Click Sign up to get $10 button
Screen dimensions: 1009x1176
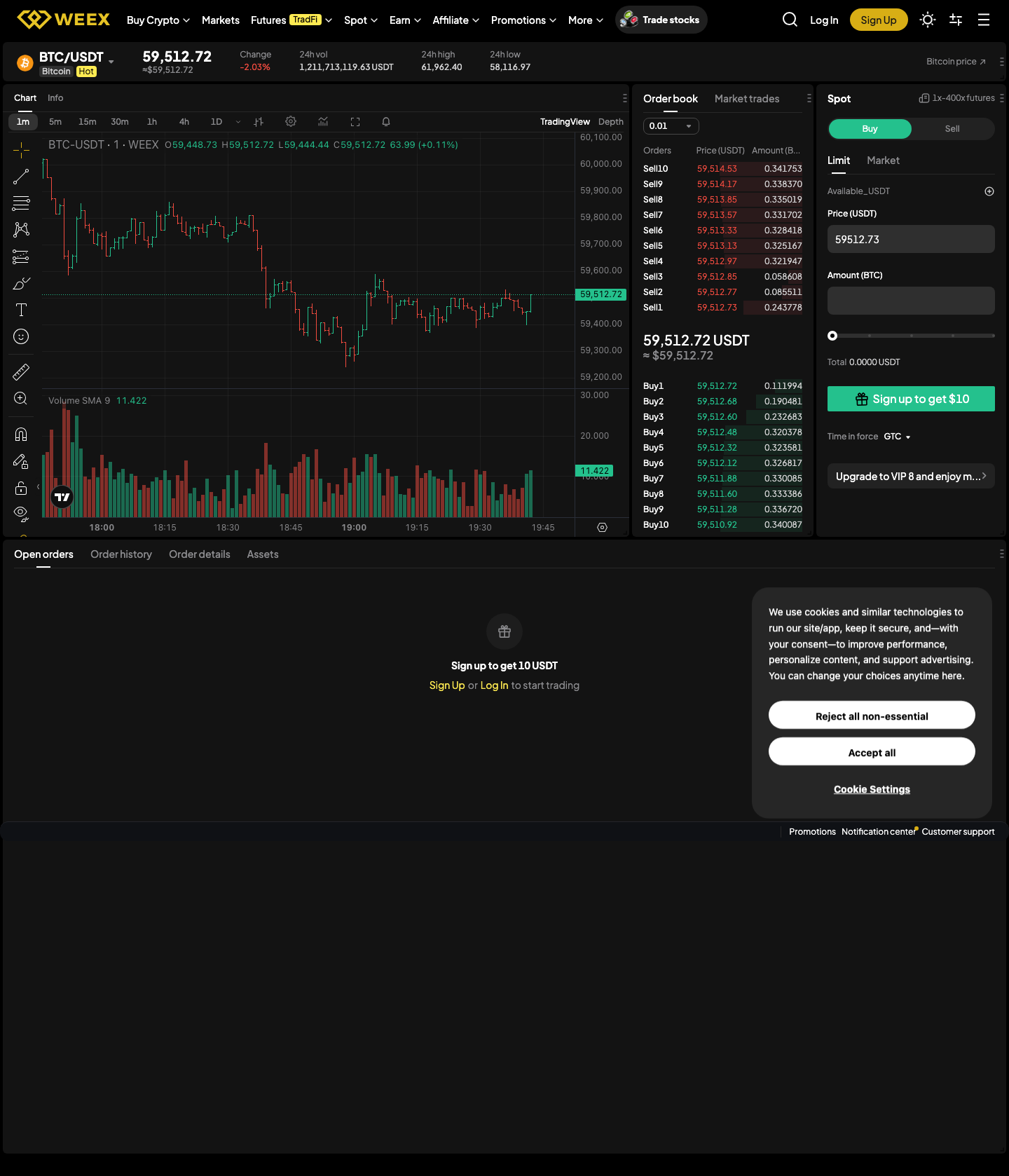pyautogui.click(x=911, y=399)
